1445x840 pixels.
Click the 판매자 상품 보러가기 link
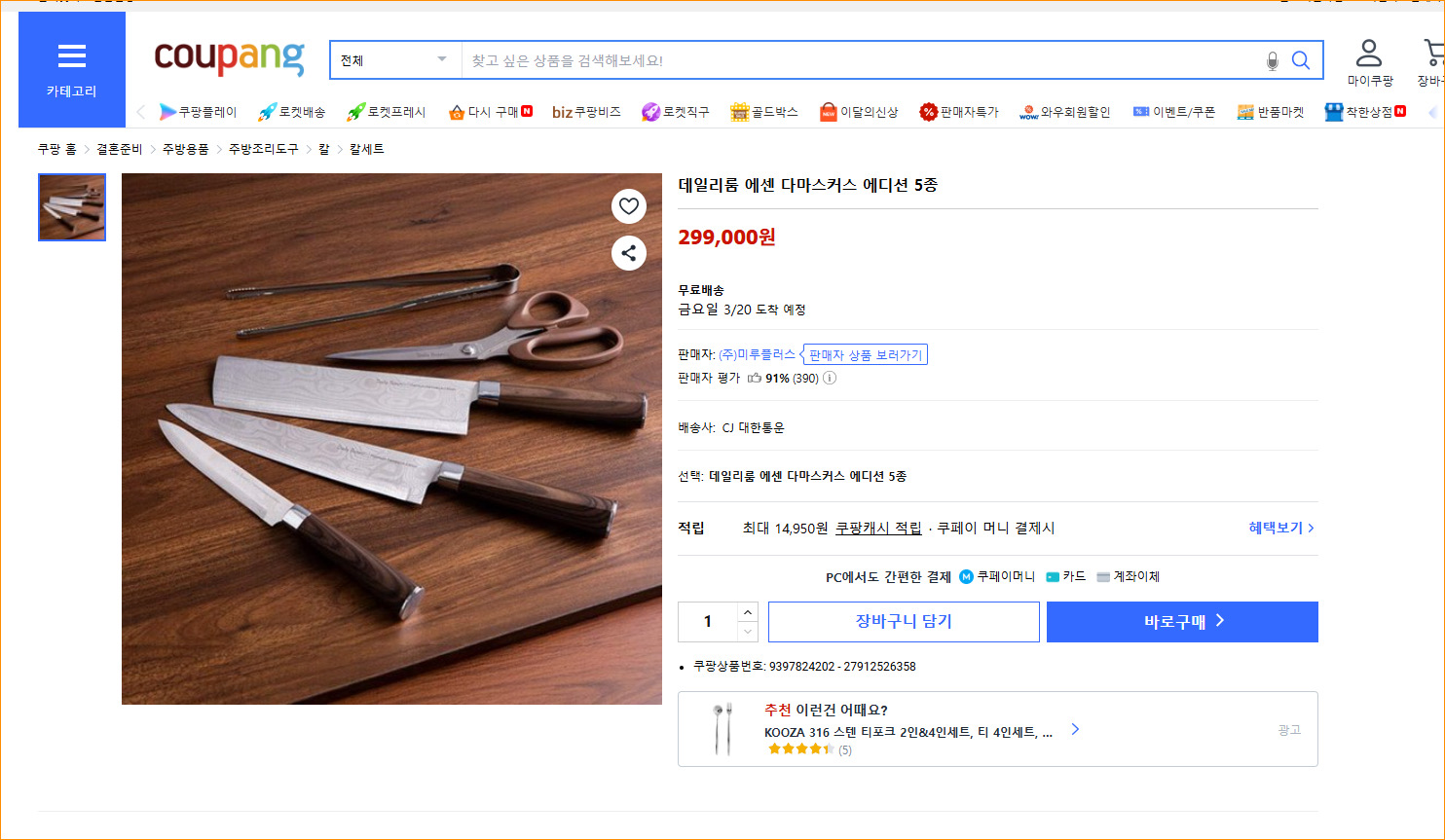tap(865, 355)
